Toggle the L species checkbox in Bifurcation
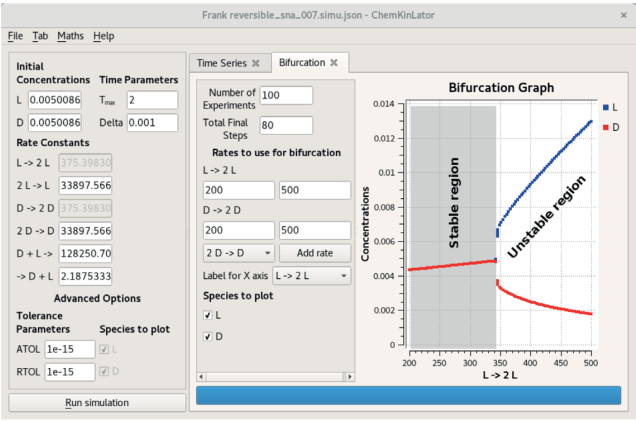Screen dimensions: 636x421 pos(208,315)
